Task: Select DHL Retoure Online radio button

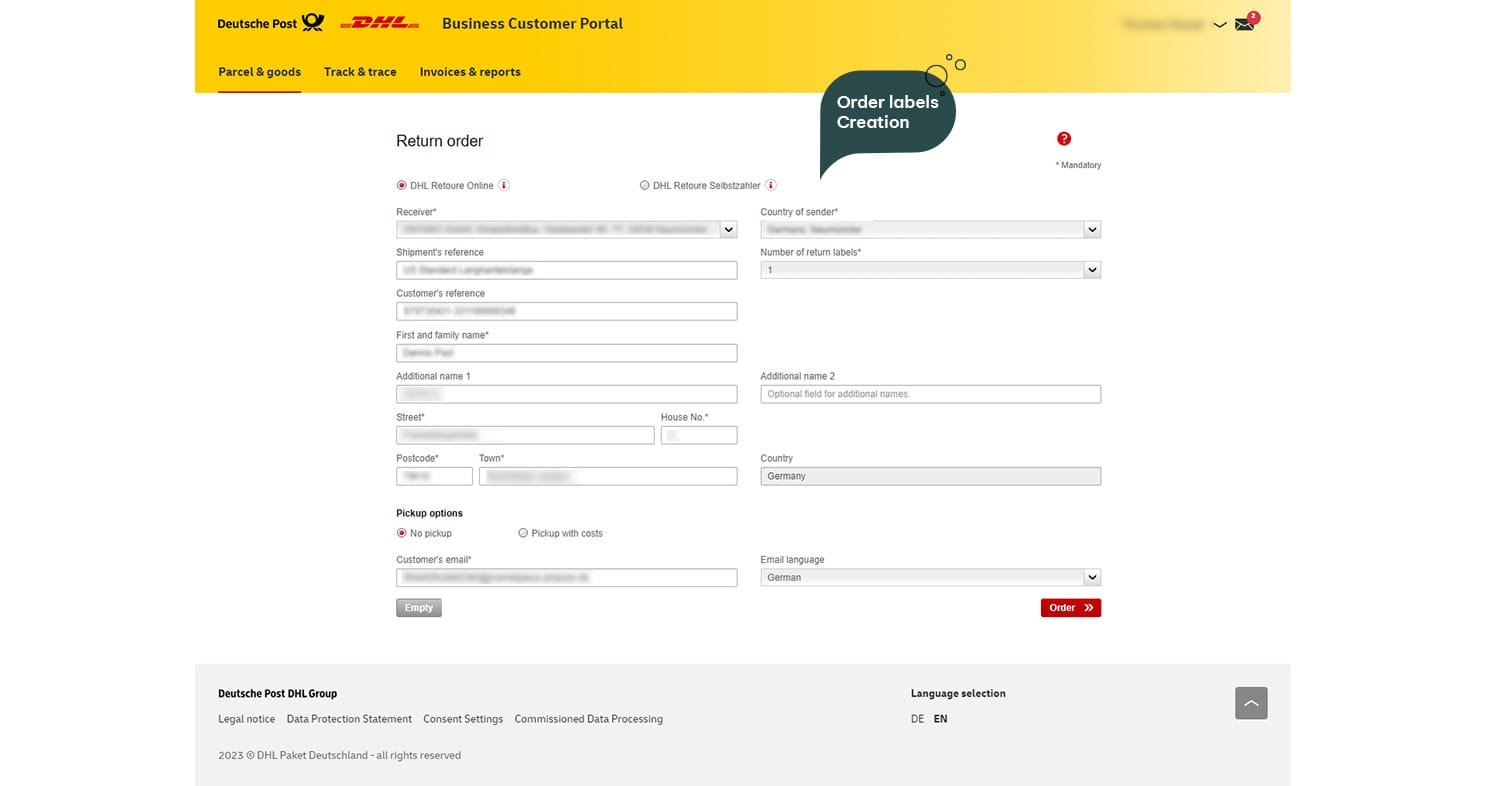Action: point(402,185)
